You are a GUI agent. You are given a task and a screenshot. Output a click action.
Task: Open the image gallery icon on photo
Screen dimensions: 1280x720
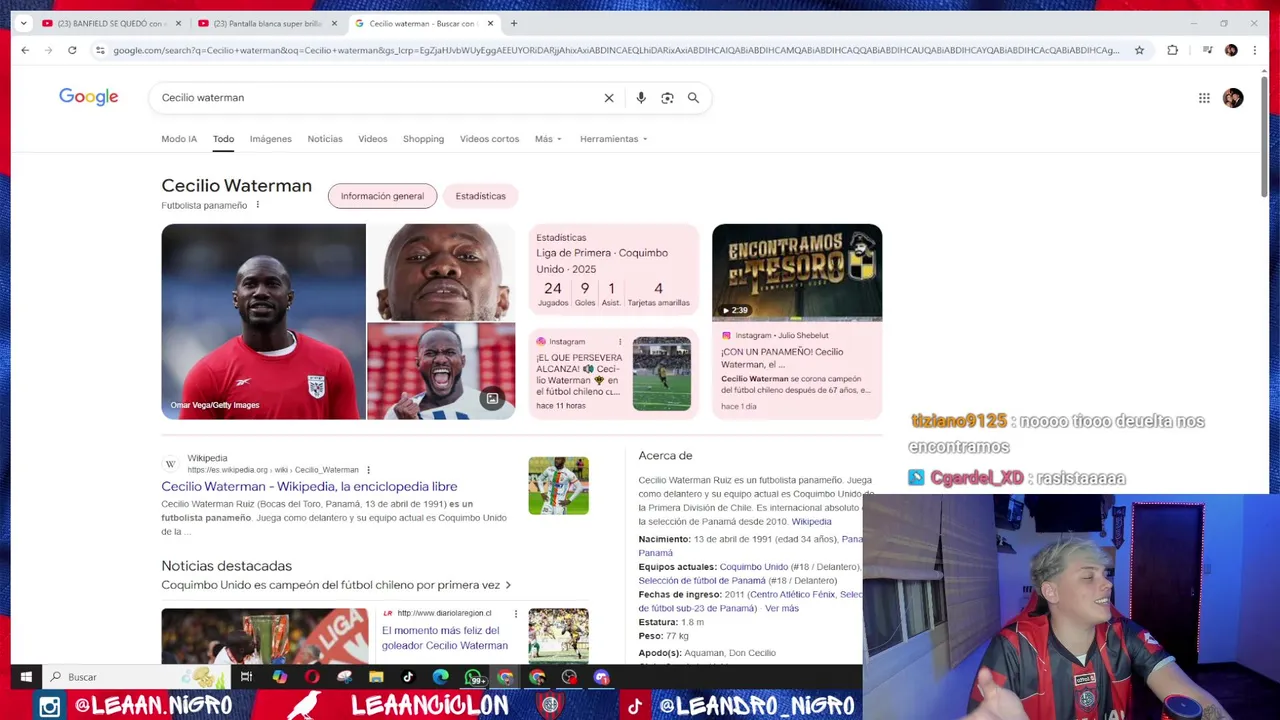click(x=492, y=399)
